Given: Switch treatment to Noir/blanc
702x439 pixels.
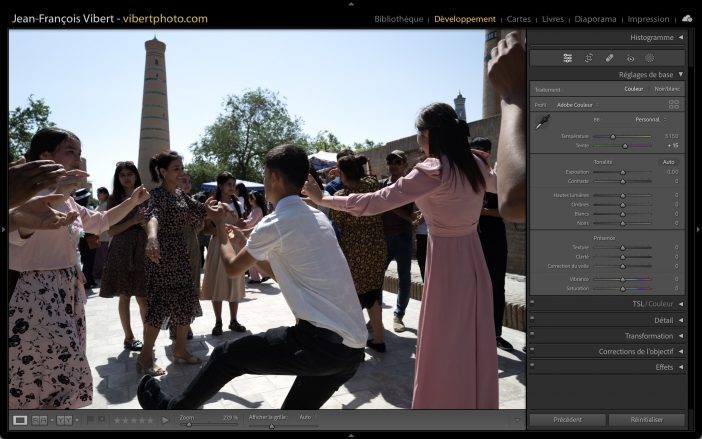Looking at the screenshot, I should point(666,89).
